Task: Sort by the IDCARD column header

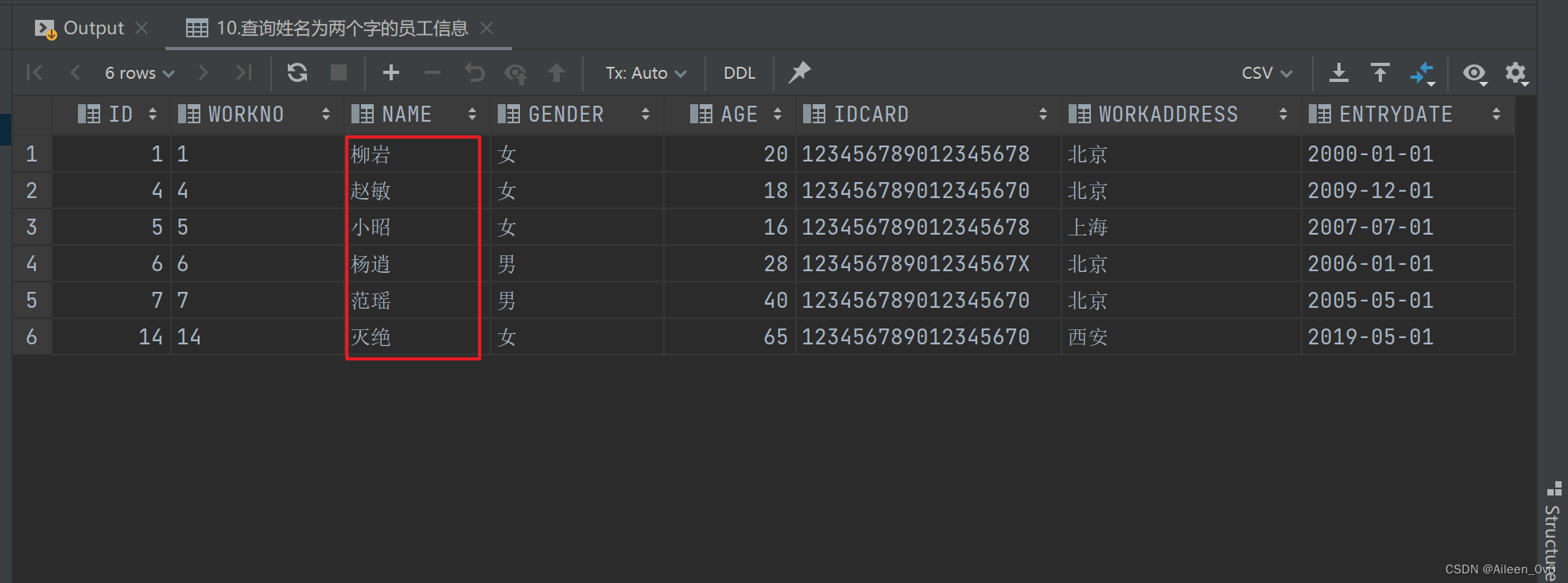Action: coord(927,115)
